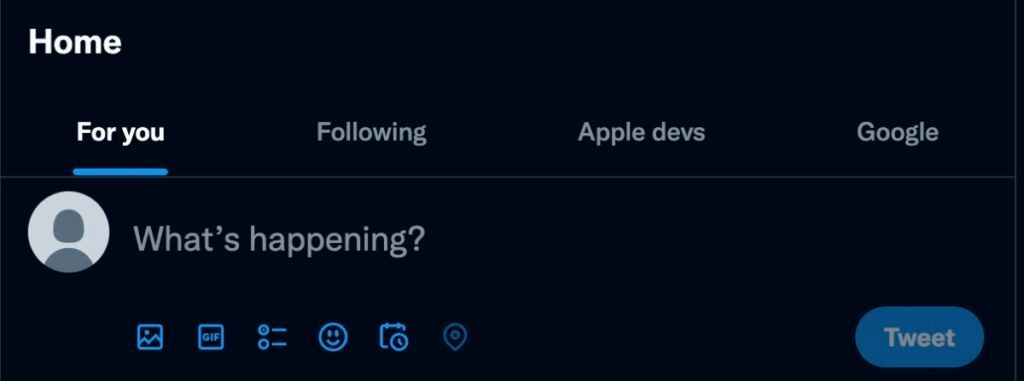Click the blue underline beneath For you

click(x=121, y=172)
